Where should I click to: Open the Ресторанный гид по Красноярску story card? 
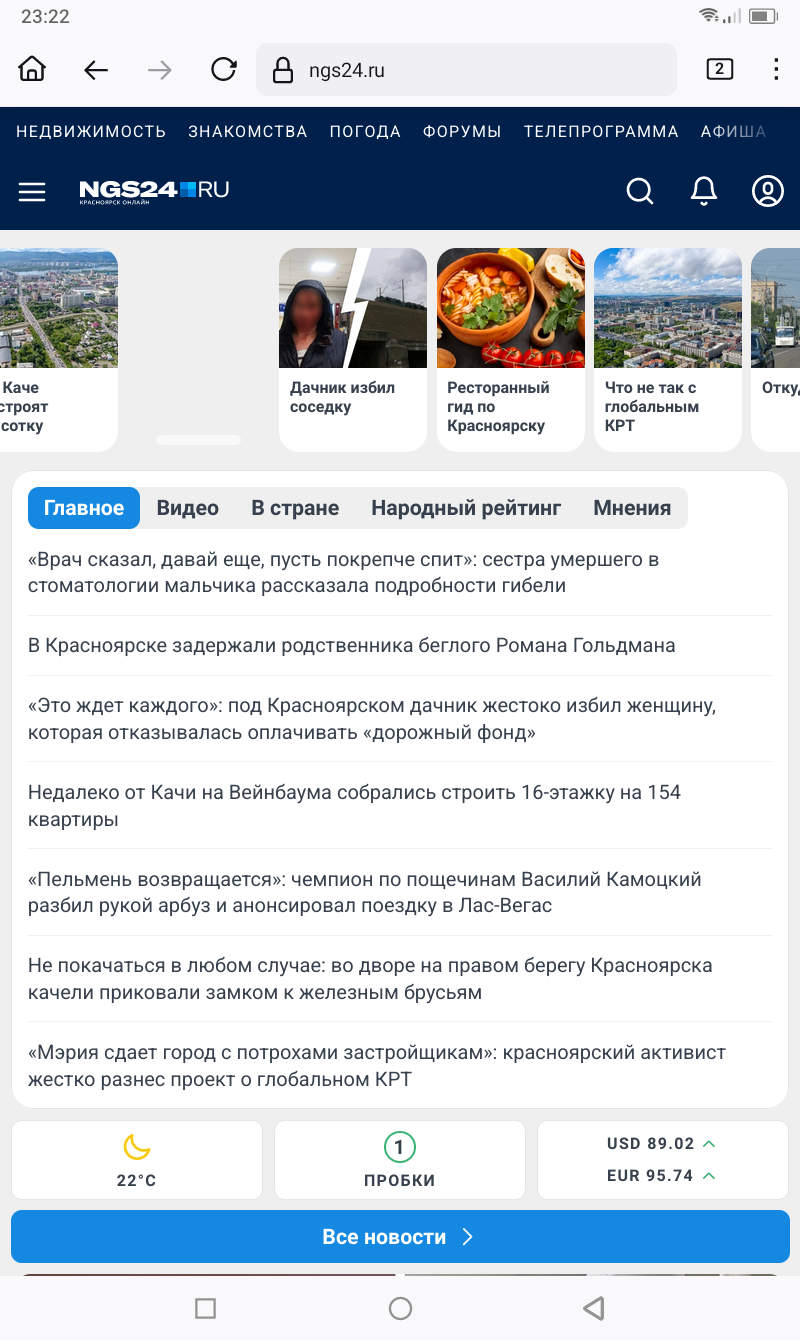click(510, 350)
